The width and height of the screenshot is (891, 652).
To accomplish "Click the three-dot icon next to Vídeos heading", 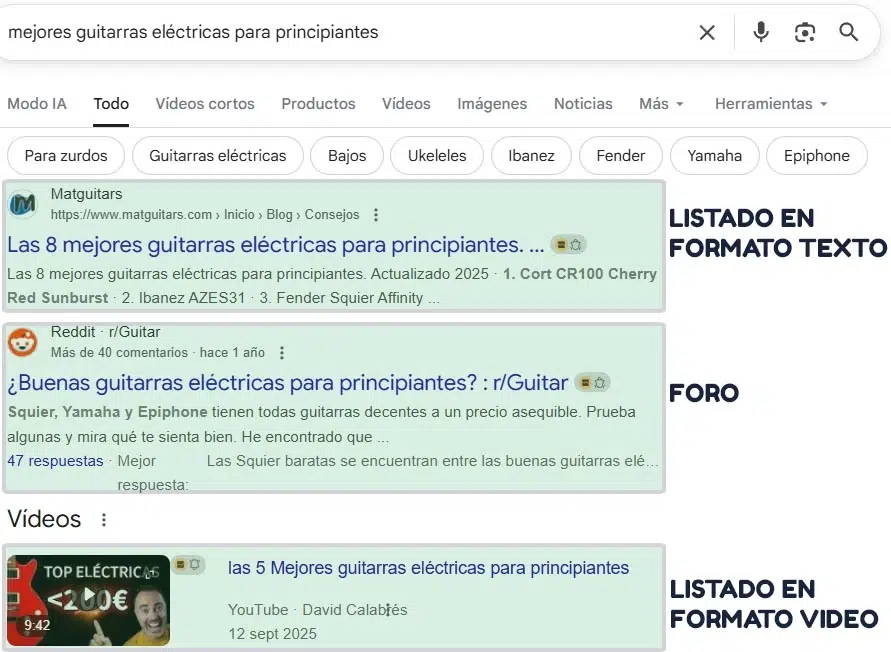I will [104, 519].
